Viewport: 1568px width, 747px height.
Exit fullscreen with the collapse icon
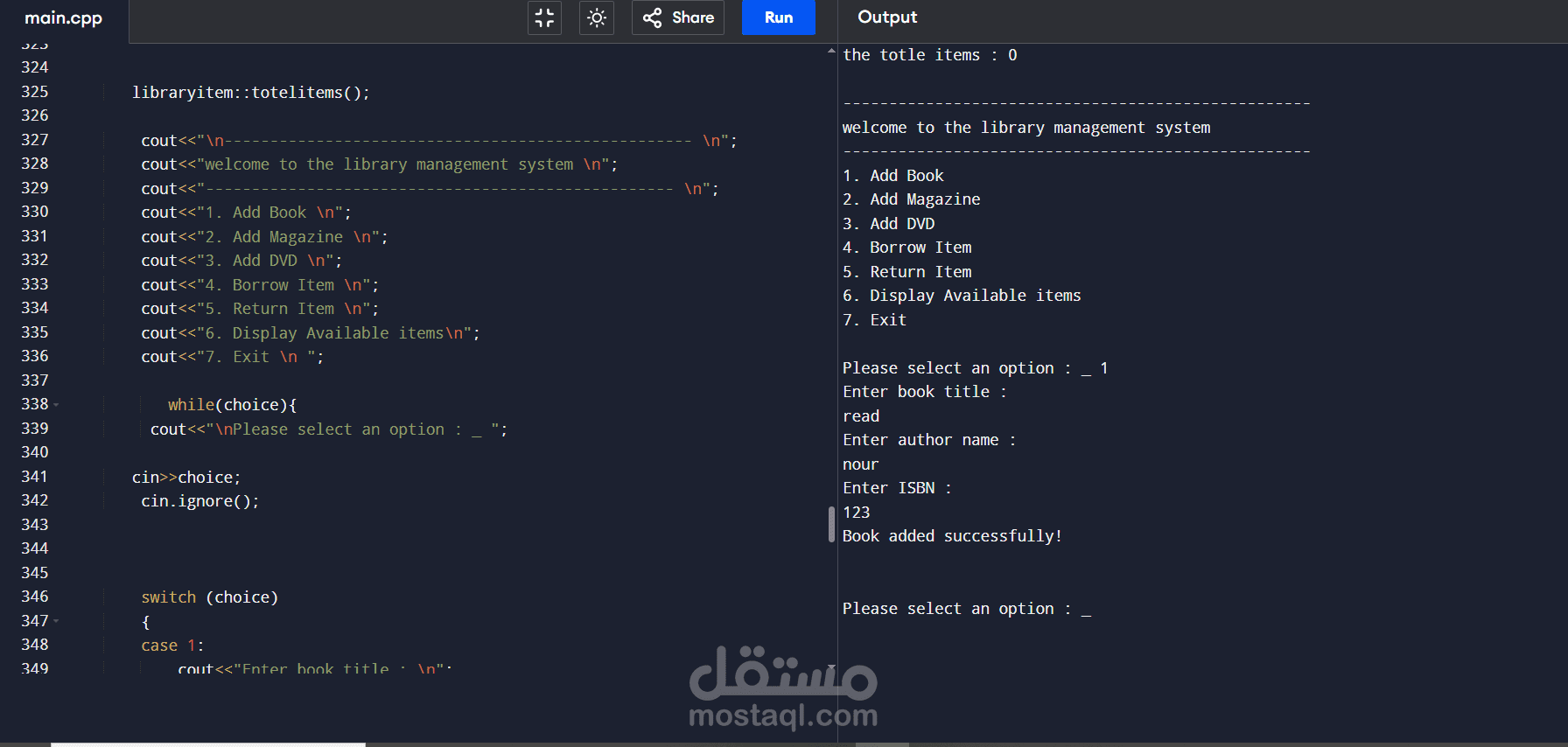(544, 17)
